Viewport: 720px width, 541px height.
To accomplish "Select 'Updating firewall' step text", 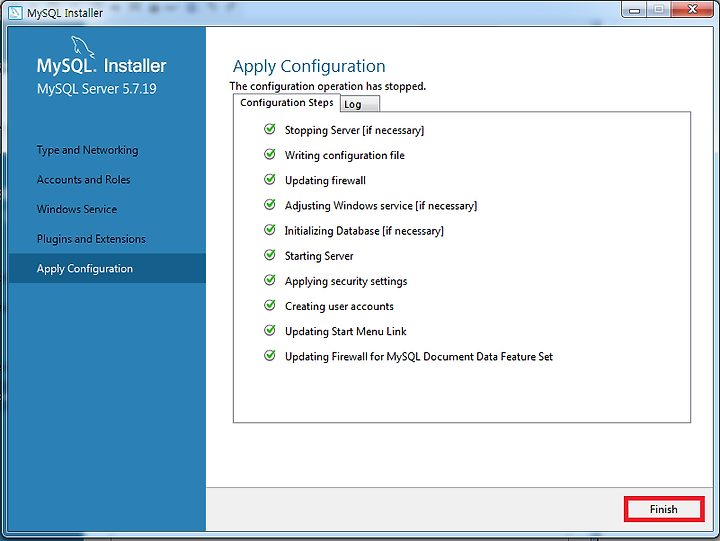I will click(x=325, y=180).
